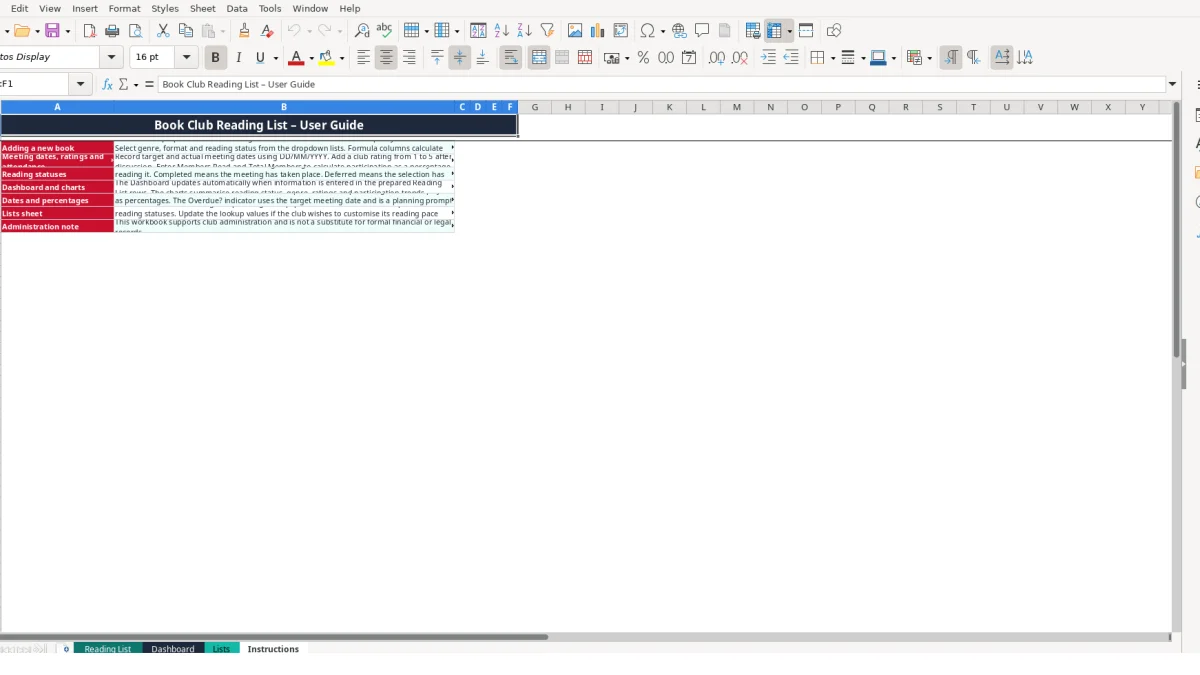
Task: Click the Insert Comment icon
Action: click(702, 31)
